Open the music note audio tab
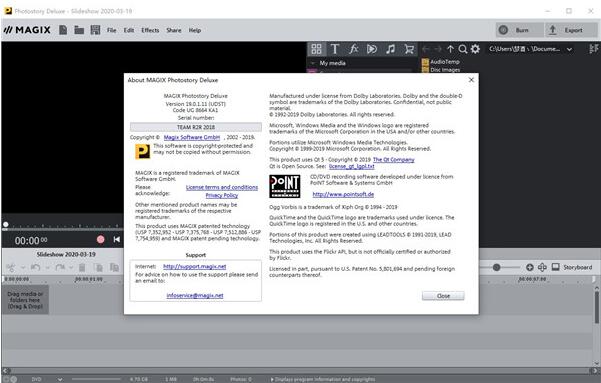Screen dimensions: 601x383 [x=391, y=49]
